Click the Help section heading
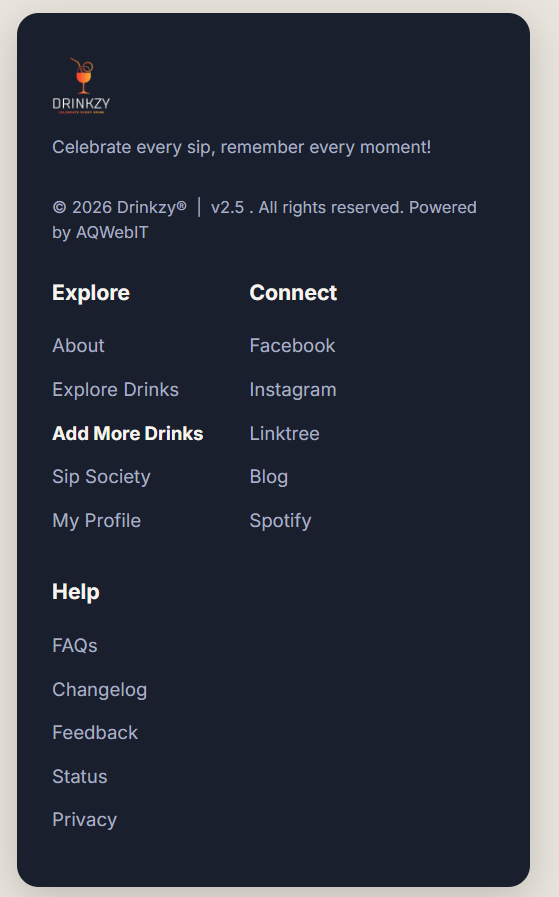The width and height of the screenshot is (559, 897). click(76, 592)
